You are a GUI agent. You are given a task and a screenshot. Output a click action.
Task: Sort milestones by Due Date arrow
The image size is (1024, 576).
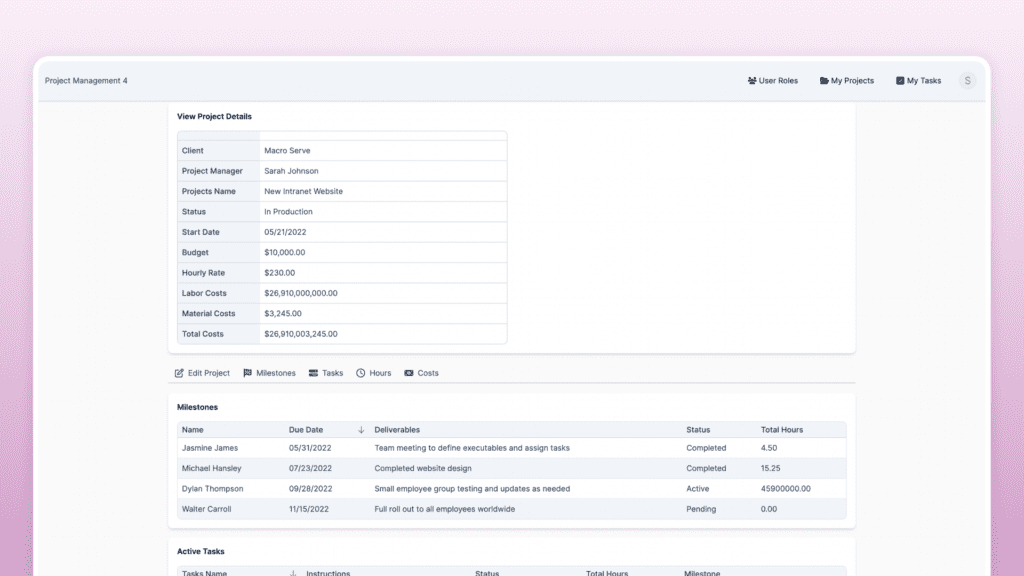pos(361,430)
